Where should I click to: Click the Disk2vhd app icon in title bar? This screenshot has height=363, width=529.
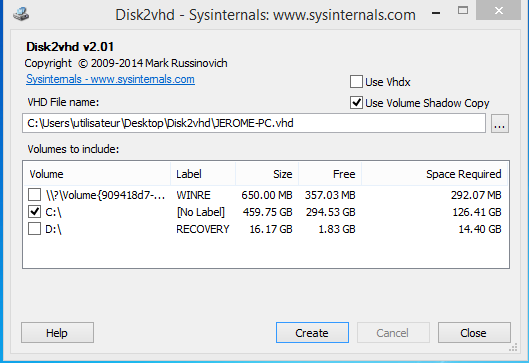click(21, 14)
